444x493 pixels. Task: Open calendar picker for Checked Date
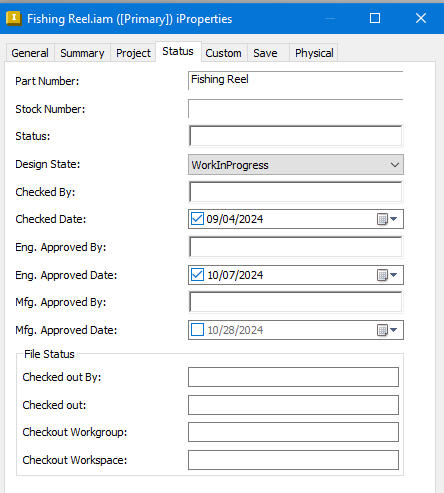point(387,219)
